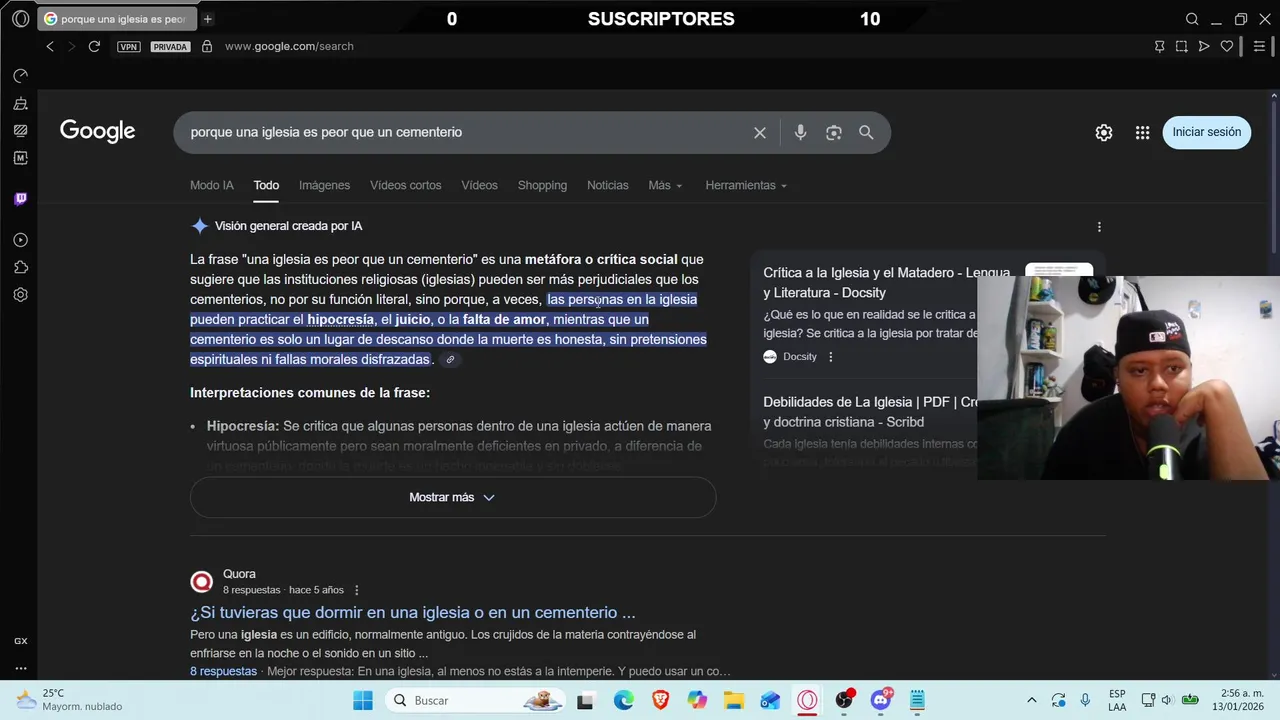Open the sidebar player icon

tap(20, 240)
